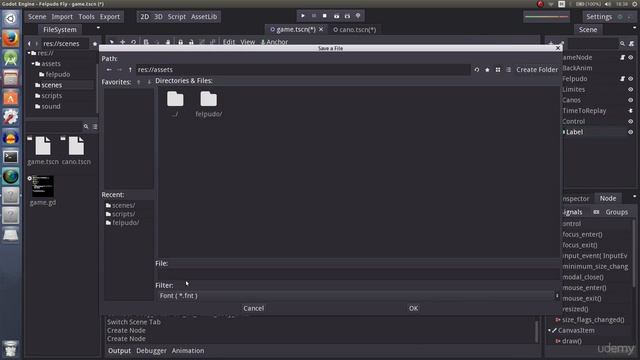Refresh the file dialog listing

[477, 70]
